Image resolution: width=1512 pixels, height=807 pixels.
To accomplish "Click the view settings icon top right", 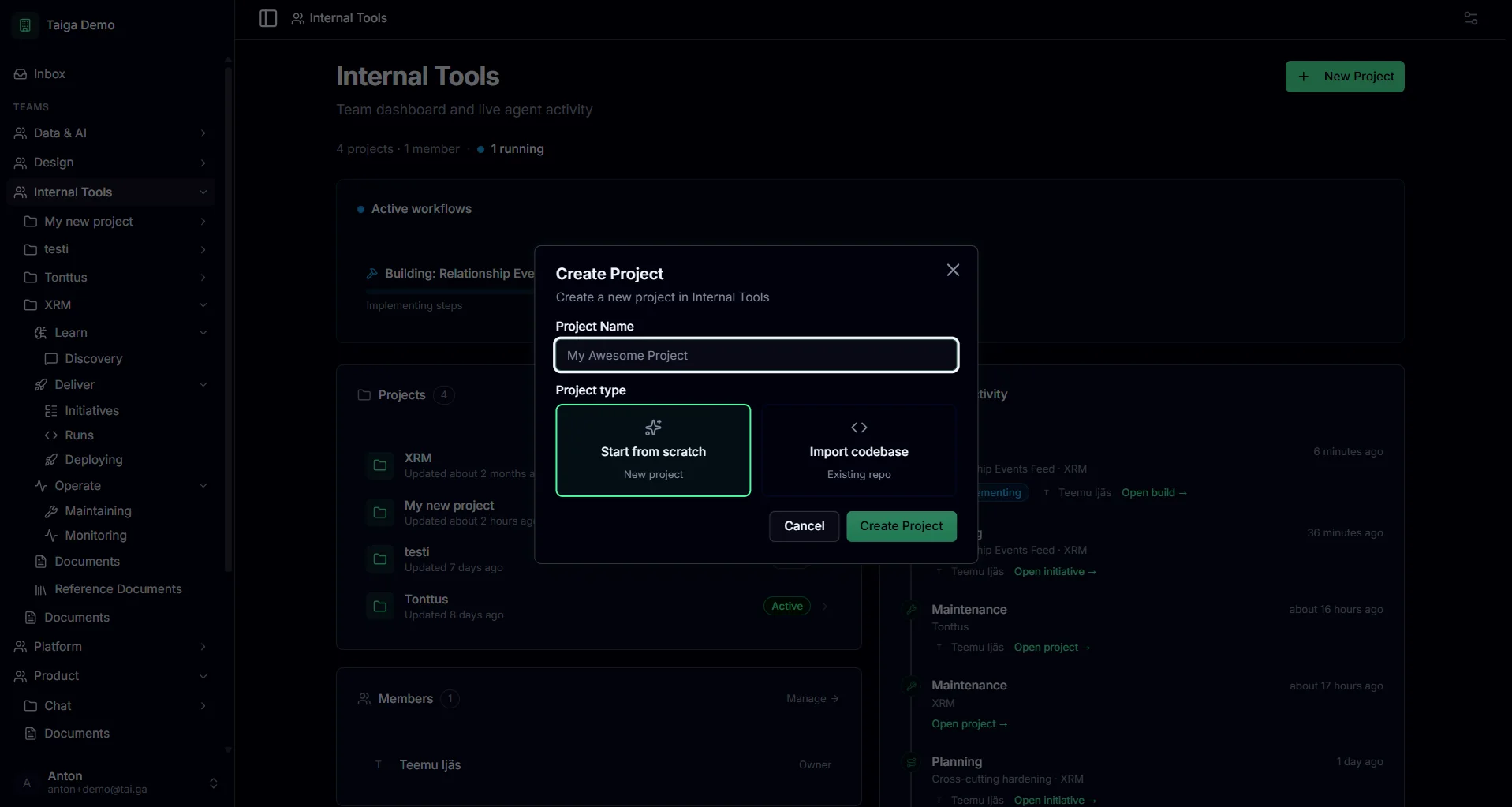I will (x=1470, y=18).
